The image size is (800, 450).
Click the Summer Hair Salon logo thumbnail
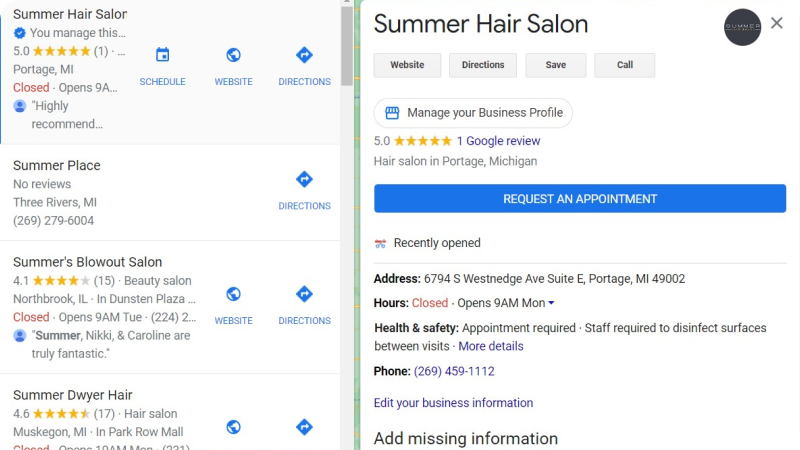742,27
